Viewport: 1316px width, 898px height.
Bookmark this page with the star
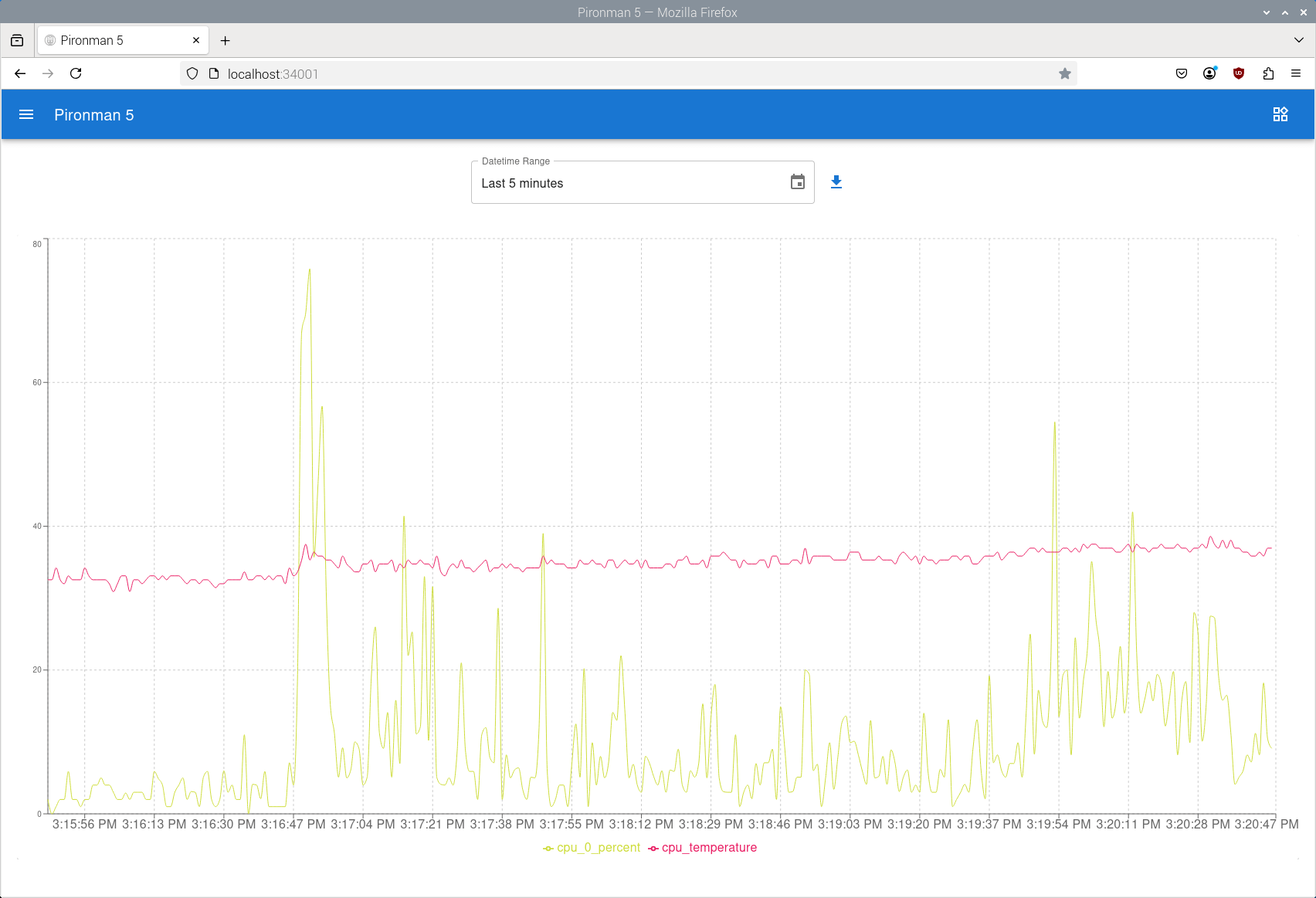point(1065,73)
